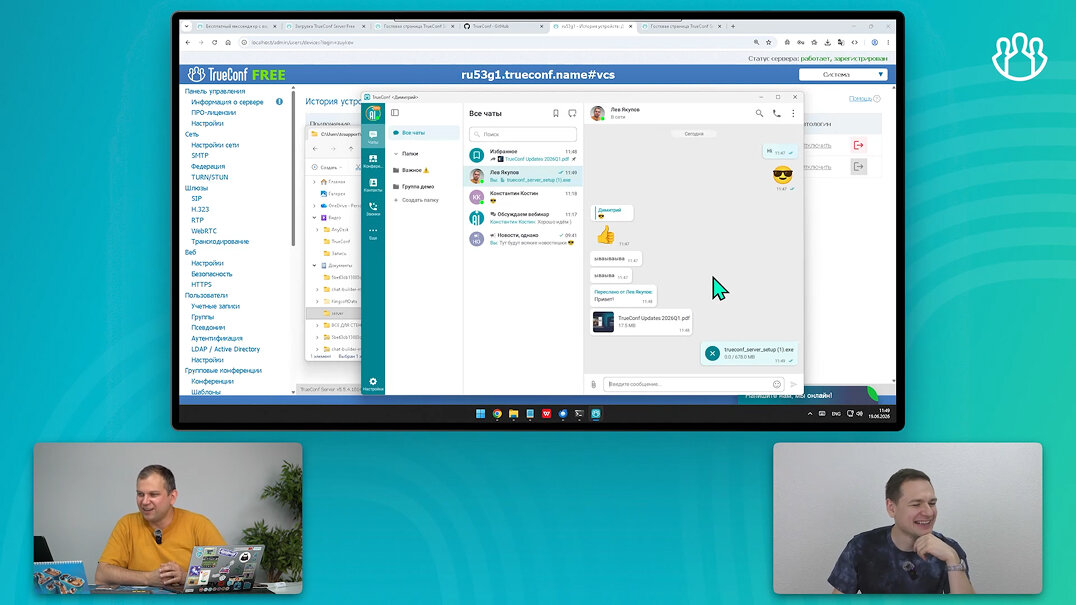The width and height of the screenshot is (1076, 605).
Task: Attach a file with the paperclip icon
Action: coord(594,384)
